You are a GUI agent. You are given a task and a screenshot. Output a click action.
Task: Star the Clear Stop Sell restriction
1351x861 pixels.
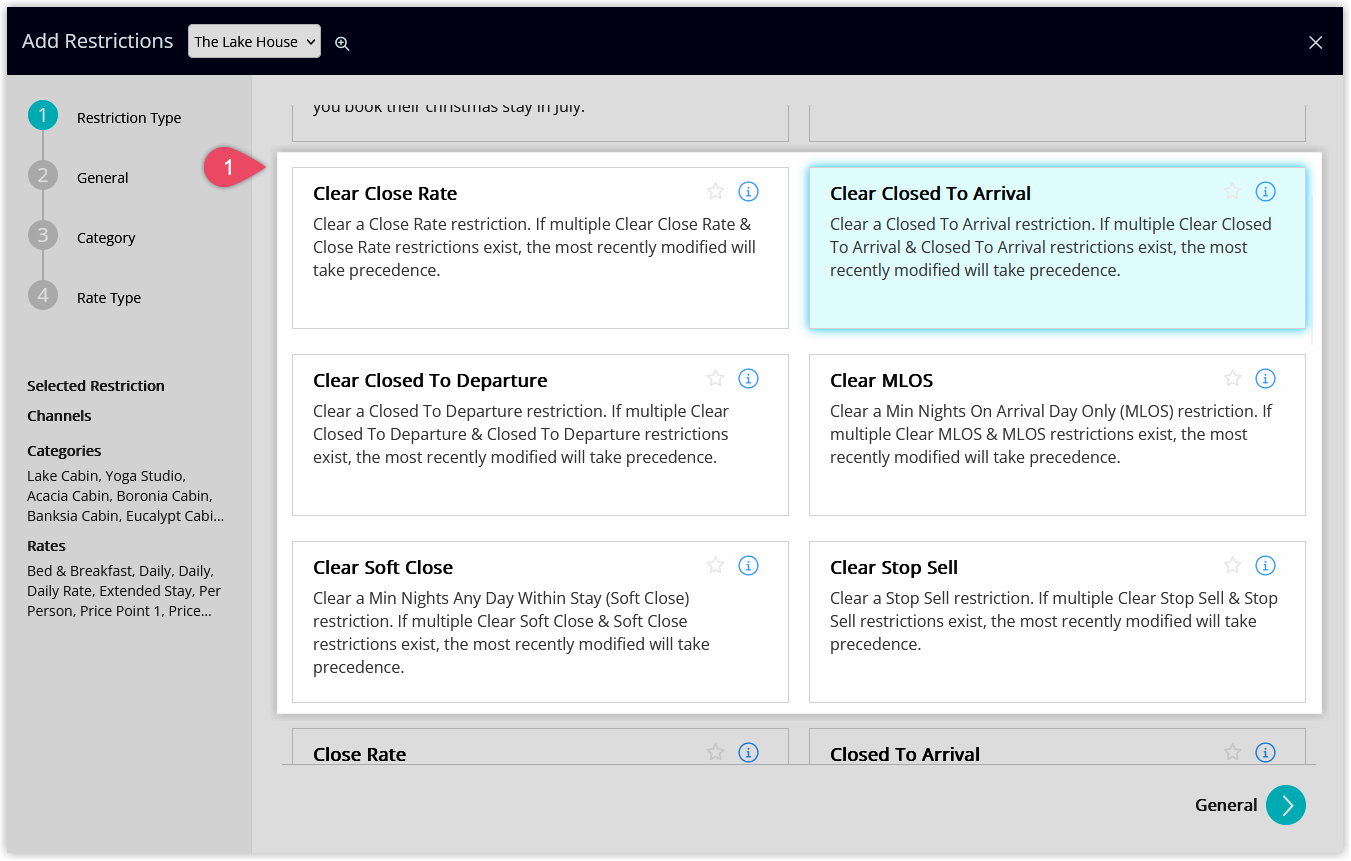pyautogui.click(x=1233, y=565)
